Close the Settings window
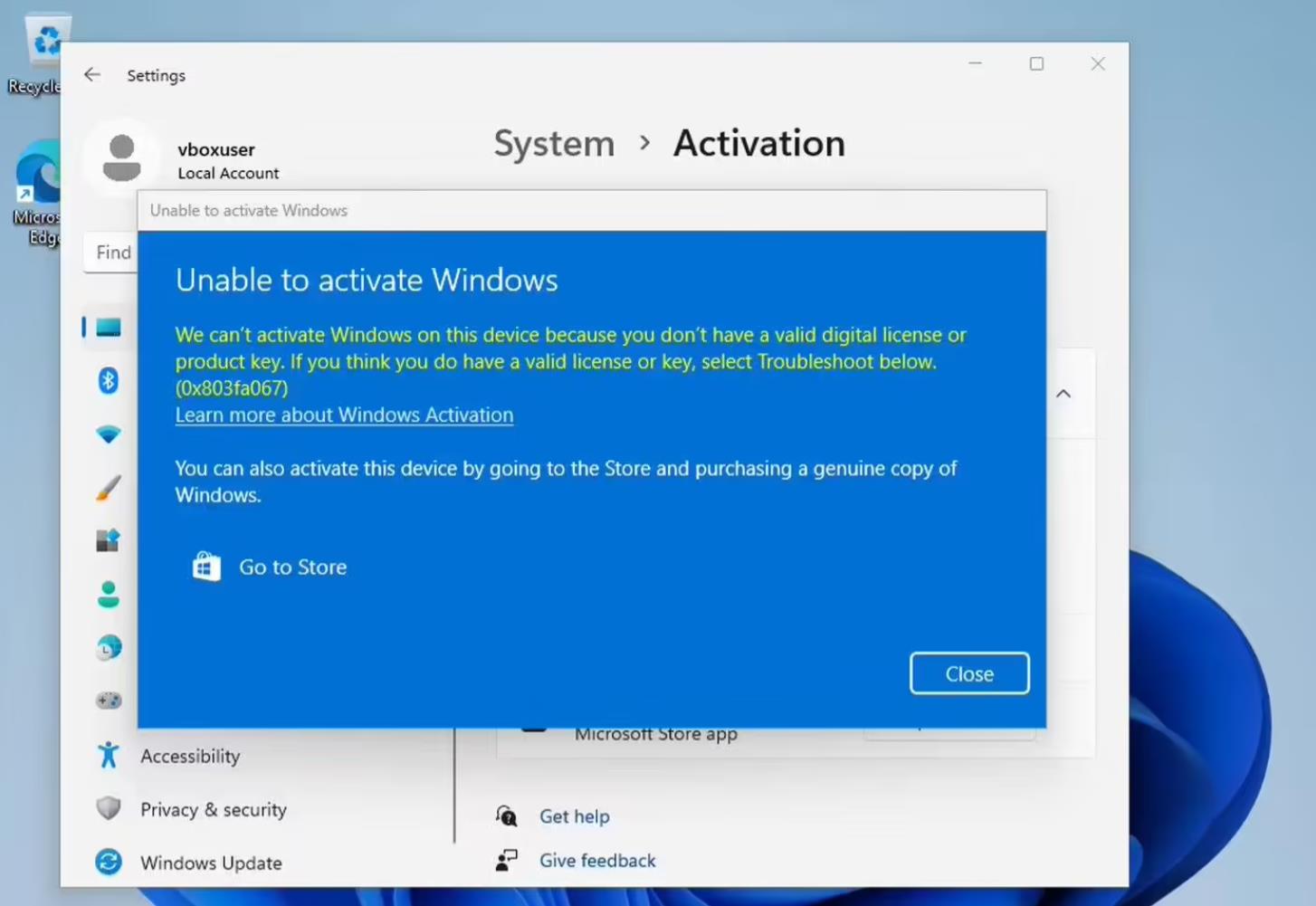 (x=1098, y=63)
